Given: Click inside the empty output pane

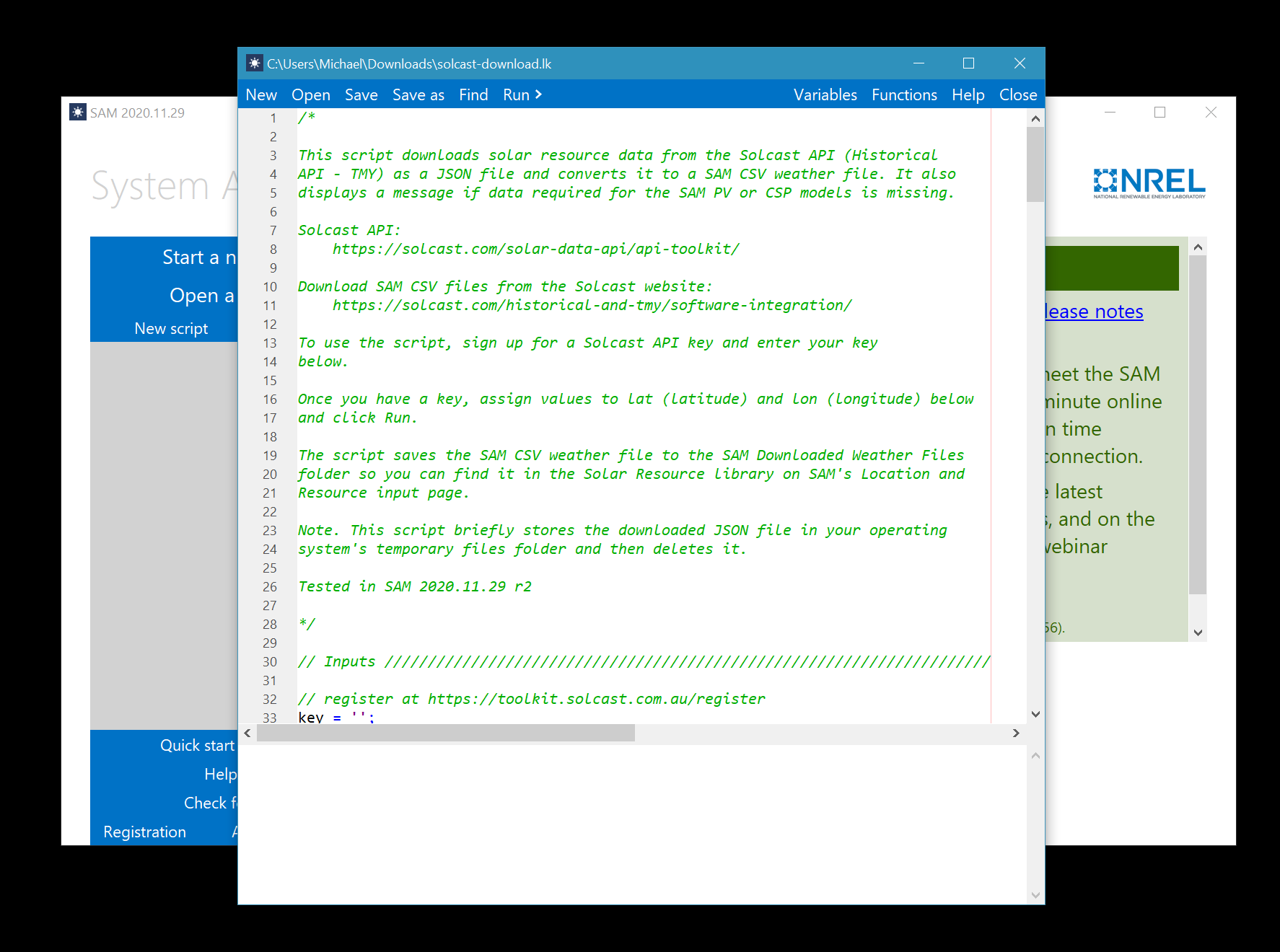Looking at the screenshot, I should 632,824.
